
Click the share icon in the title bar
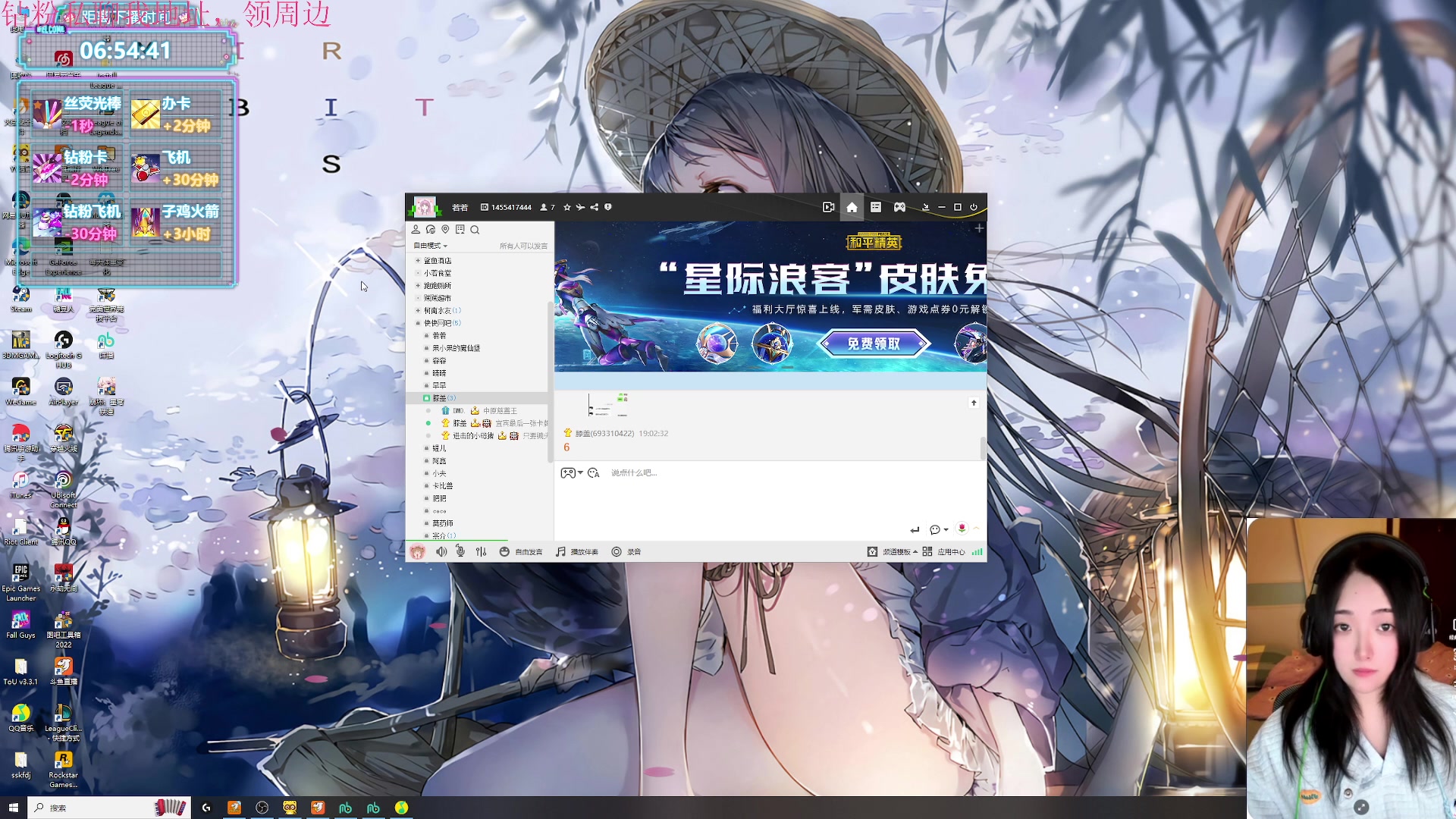(x=595, y=206)
